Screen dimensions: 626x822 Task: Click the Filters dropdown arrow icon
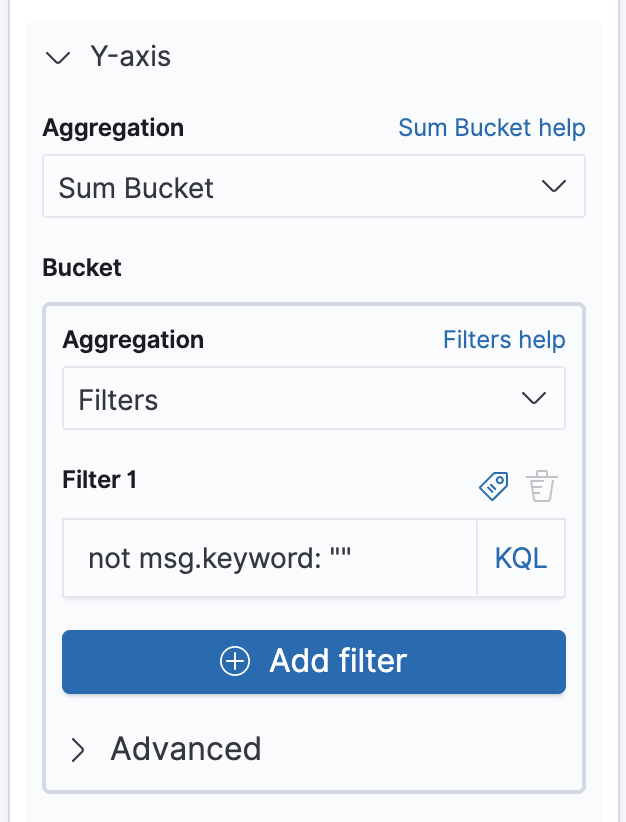pos(534,399)
